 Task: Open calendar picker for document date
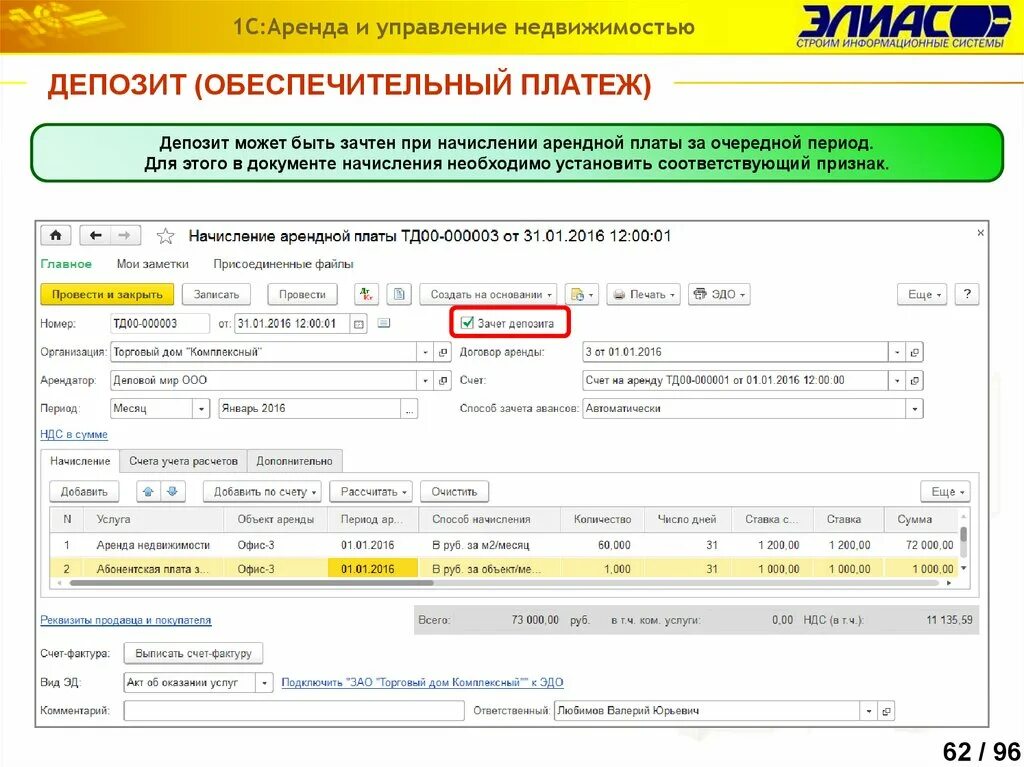(x=358, y=323)
